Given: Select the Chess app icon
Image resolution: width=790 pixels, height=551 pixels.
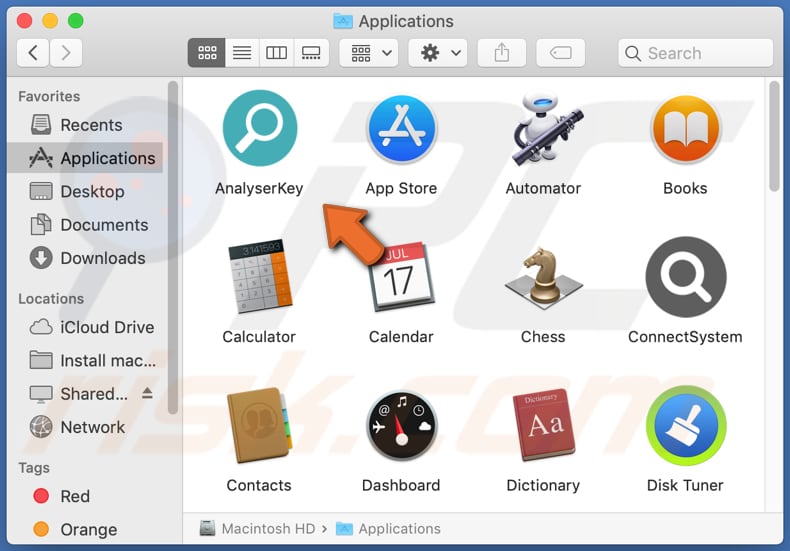Looking at the screenshot, I should [544, 277].
